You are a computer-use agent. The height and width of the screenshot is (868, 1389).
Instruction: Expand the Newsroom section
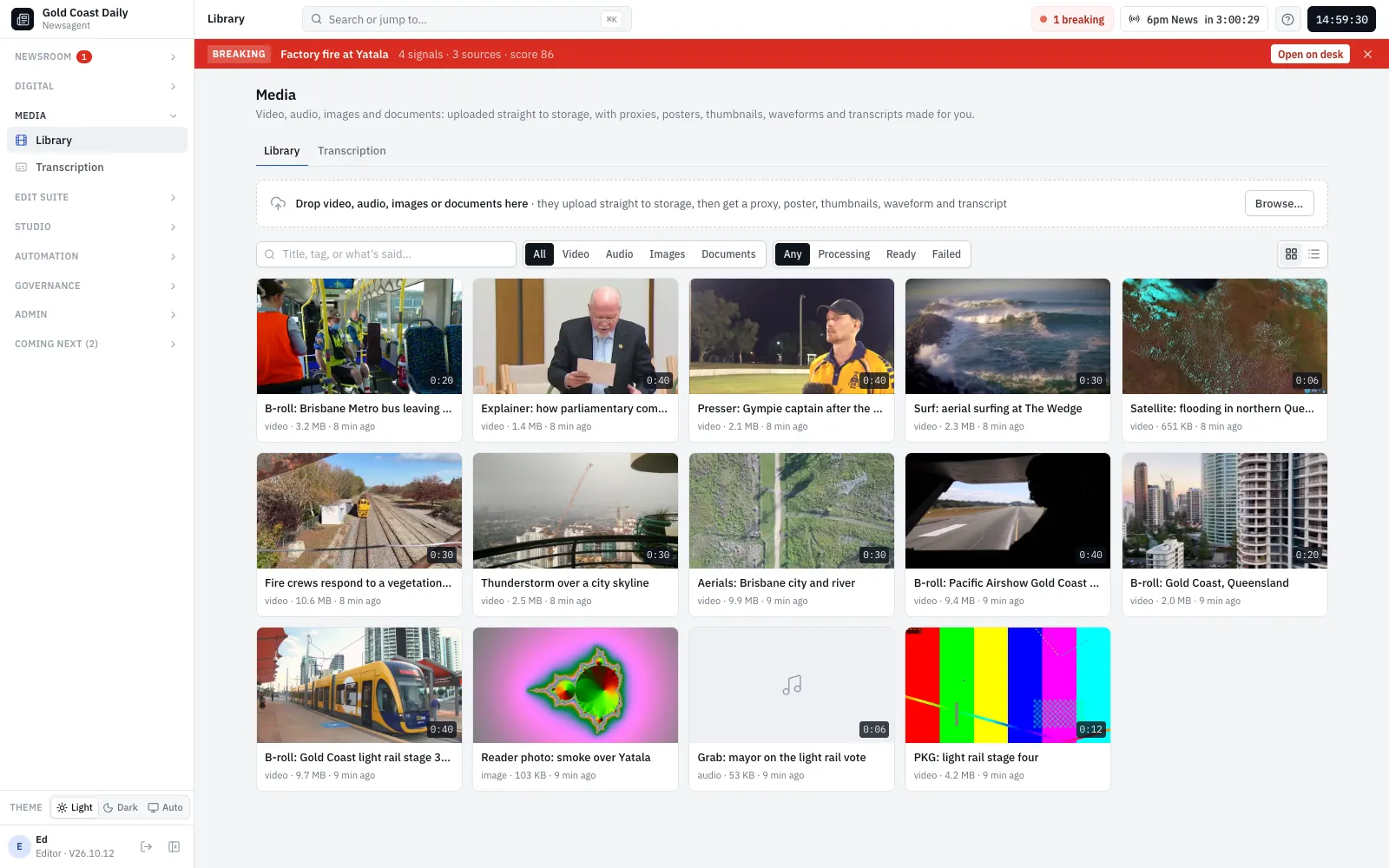[96, 56]
